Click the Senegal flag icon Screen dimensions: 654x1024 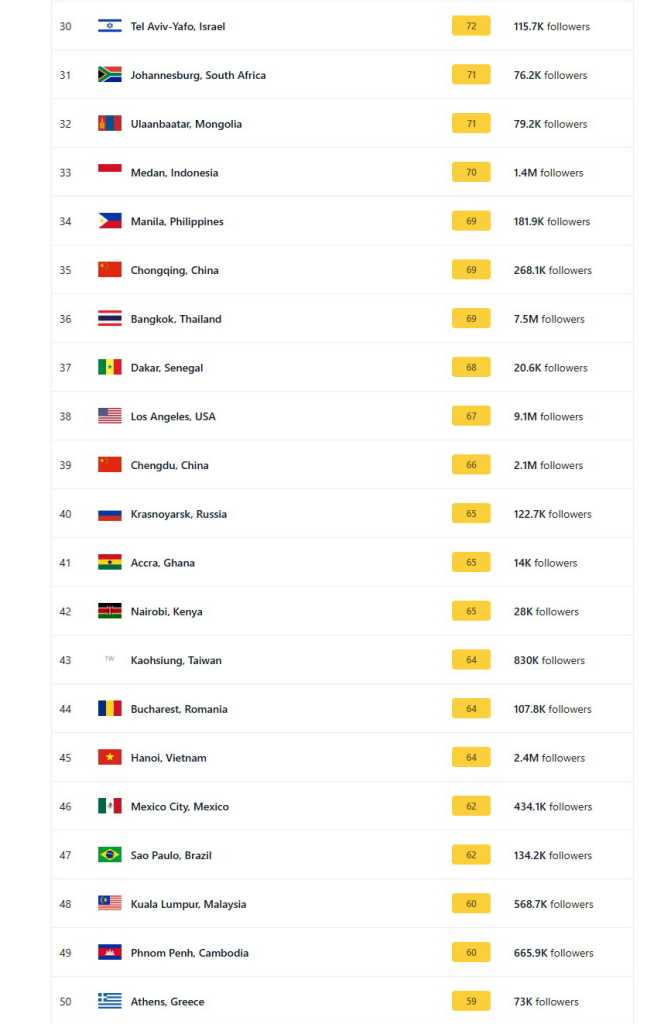(x=110, y=367)
